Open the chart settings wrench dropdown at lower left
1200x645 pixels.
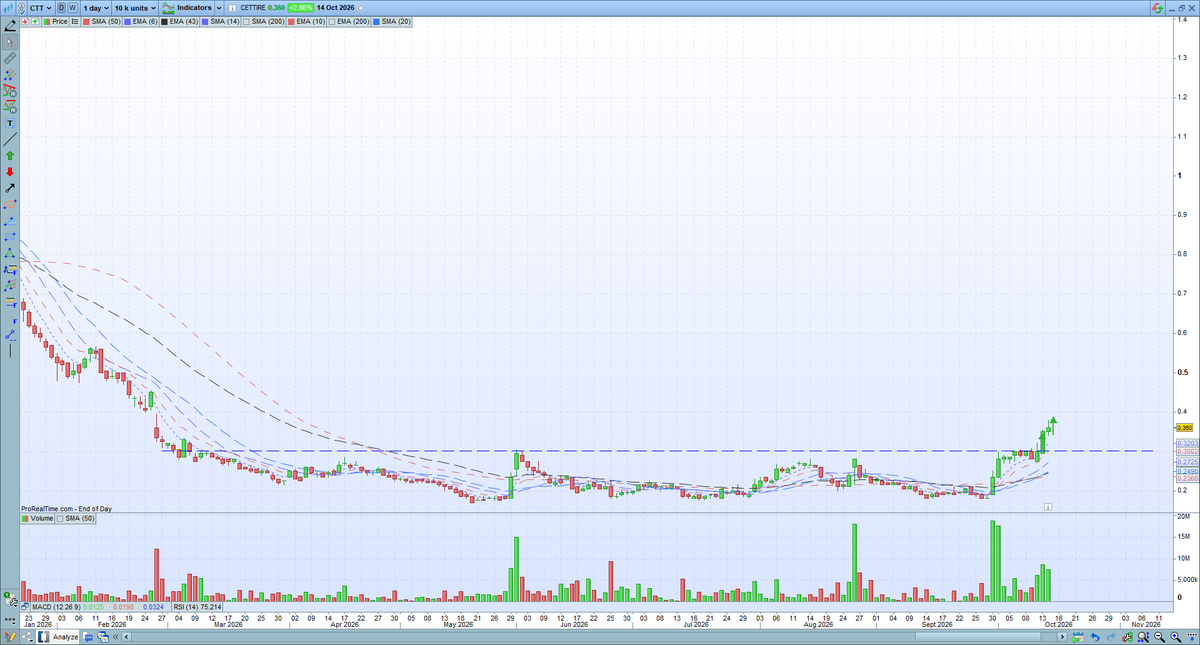[x=12, y=601]
